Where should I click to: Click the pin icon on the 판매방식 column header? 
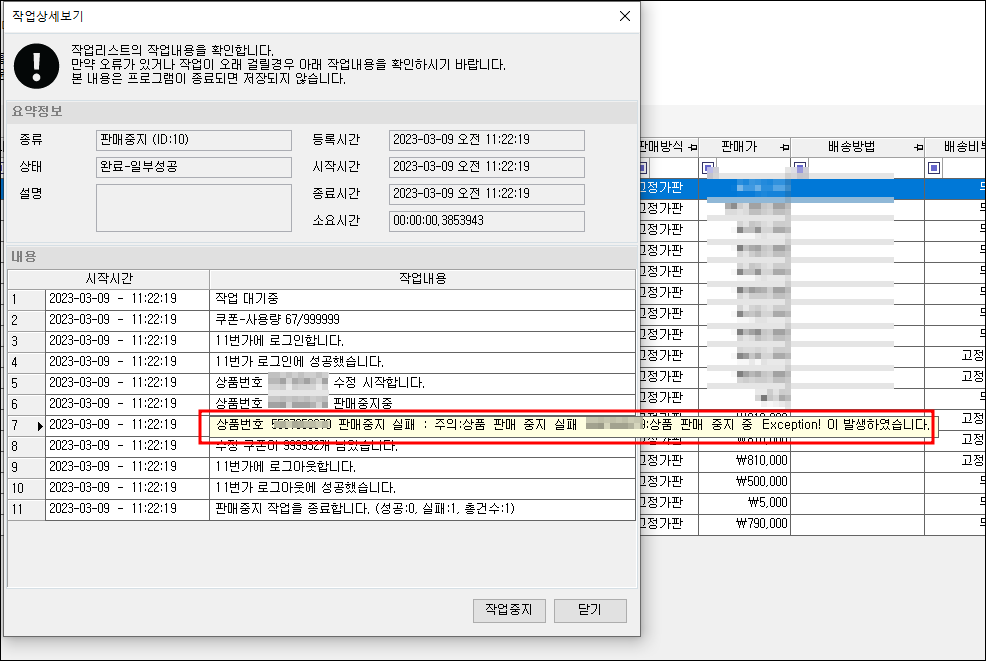coord(692,147)
